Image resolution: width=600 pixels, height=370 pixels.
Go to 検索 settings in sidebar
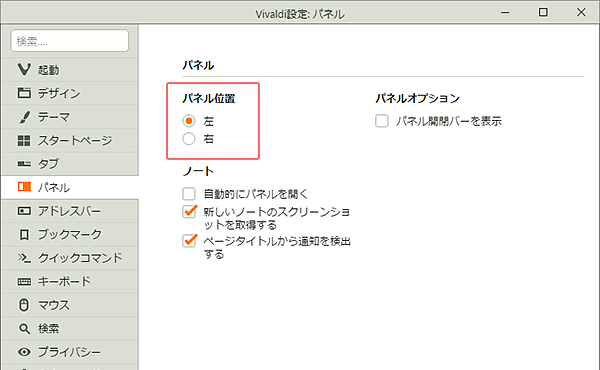[70, 329]
